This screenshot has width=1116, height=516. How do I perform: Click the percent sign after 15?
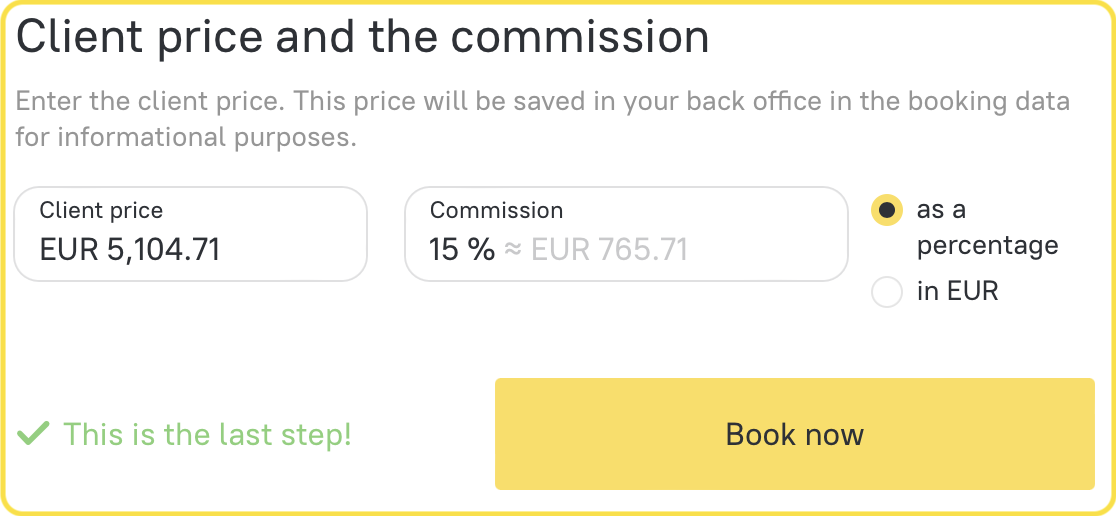pyautogui.click(x=480, y=249)
